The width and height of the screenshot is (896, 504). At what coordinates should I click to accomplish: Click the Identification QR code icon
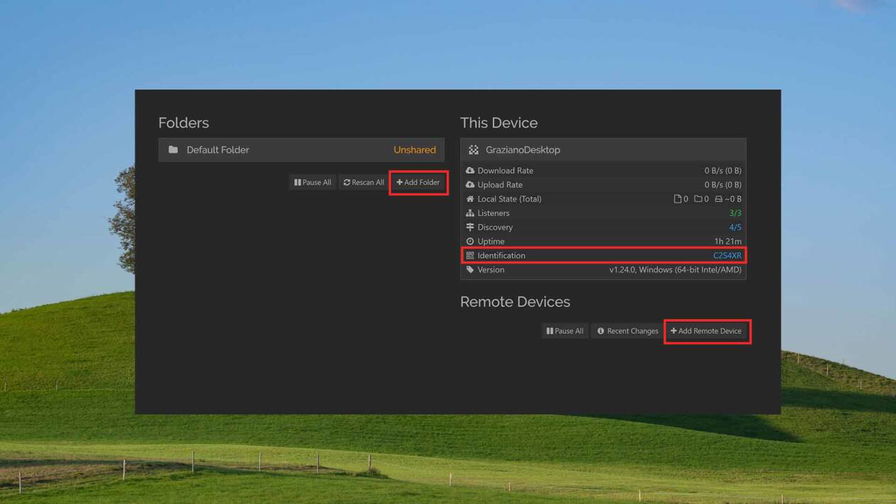(x=470, y=255)
